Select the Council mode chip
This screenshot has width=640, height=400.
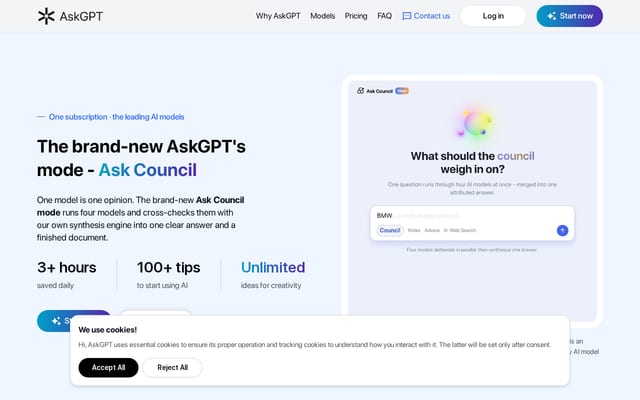coord(390,231)
